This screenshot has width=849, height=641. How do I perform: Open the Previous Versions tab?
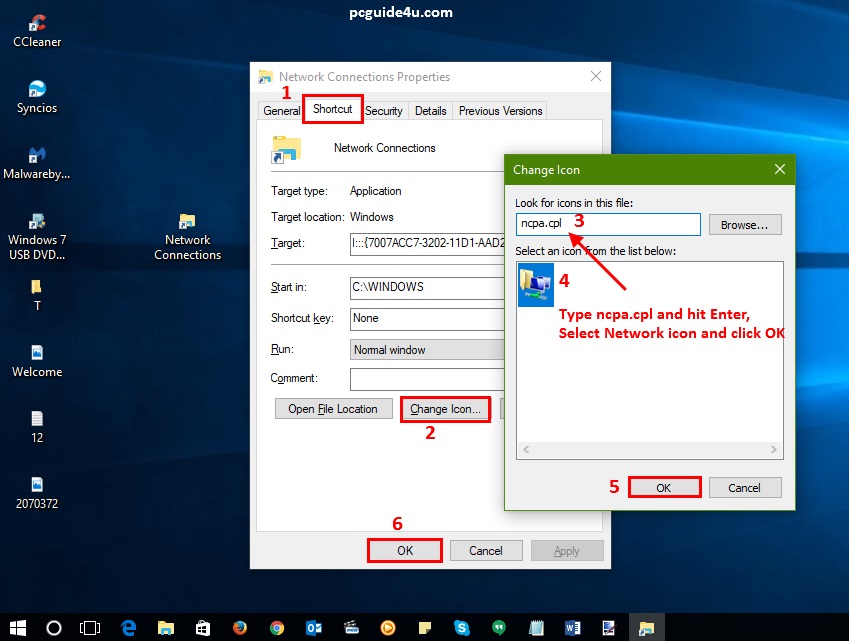point(500,111)
